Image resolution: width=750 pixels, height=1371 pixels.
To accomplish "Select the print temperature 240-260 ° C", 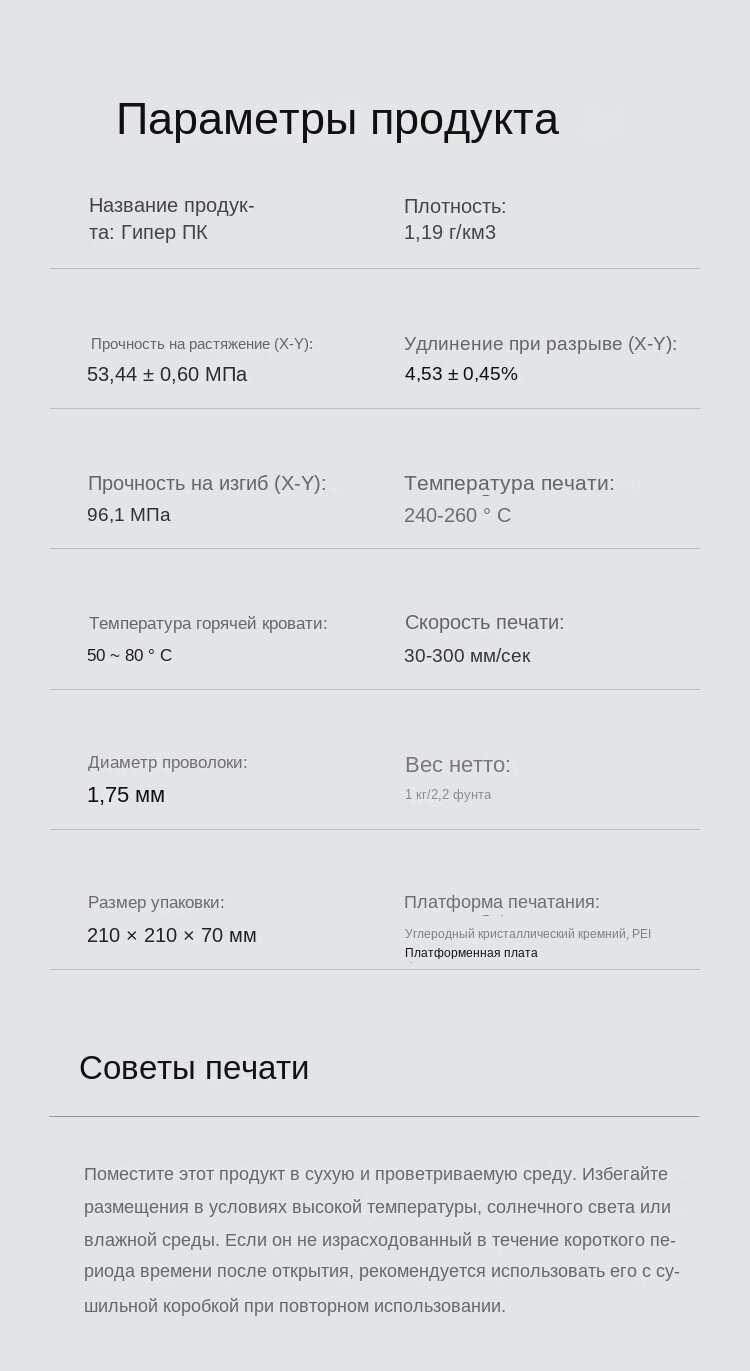I will tap(457, 516).
